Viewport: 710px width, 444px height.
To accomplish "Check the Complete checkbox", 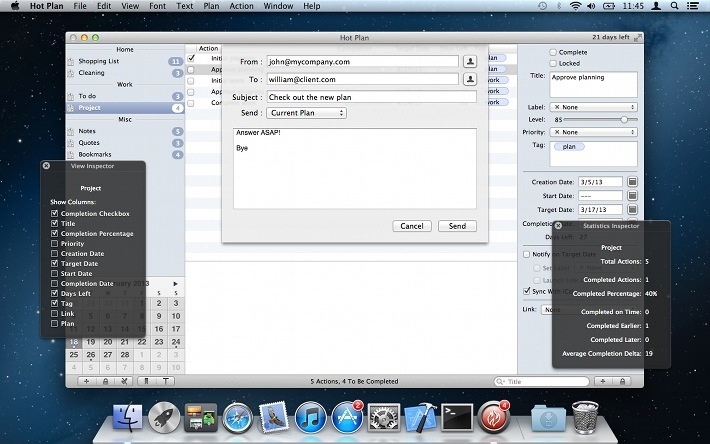I will pyautogui.click(x=554, y=52).
